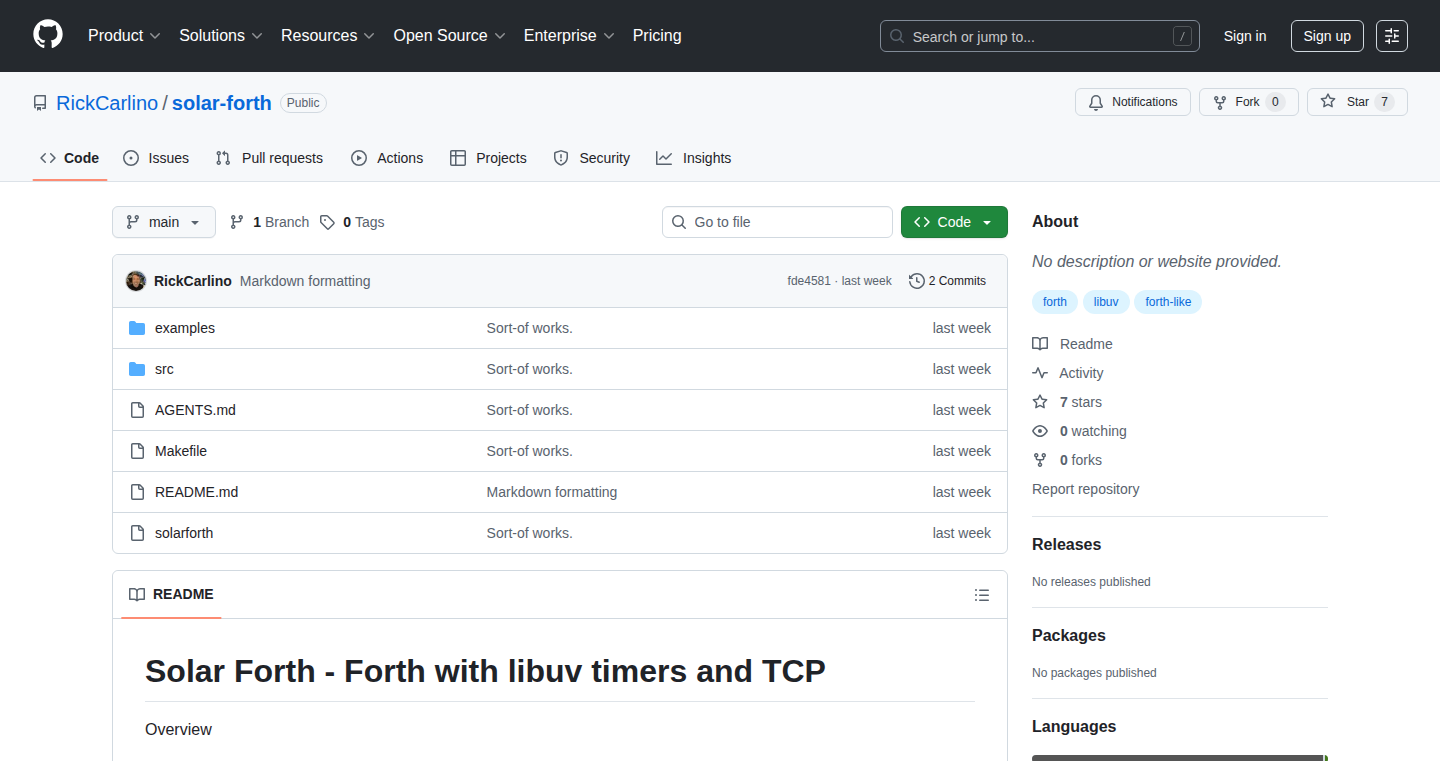This screenshot has height=761, width=1440.
Task: Expand the Product menu
Action: (x=124, y=36)
